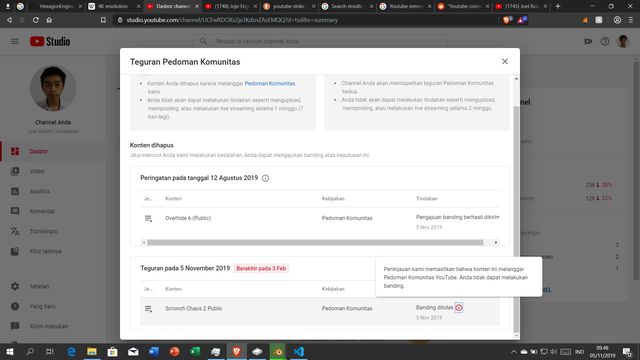Open PowerPoint from taskbar
This screenshot has height=360, width=640.
coord(175,351)
